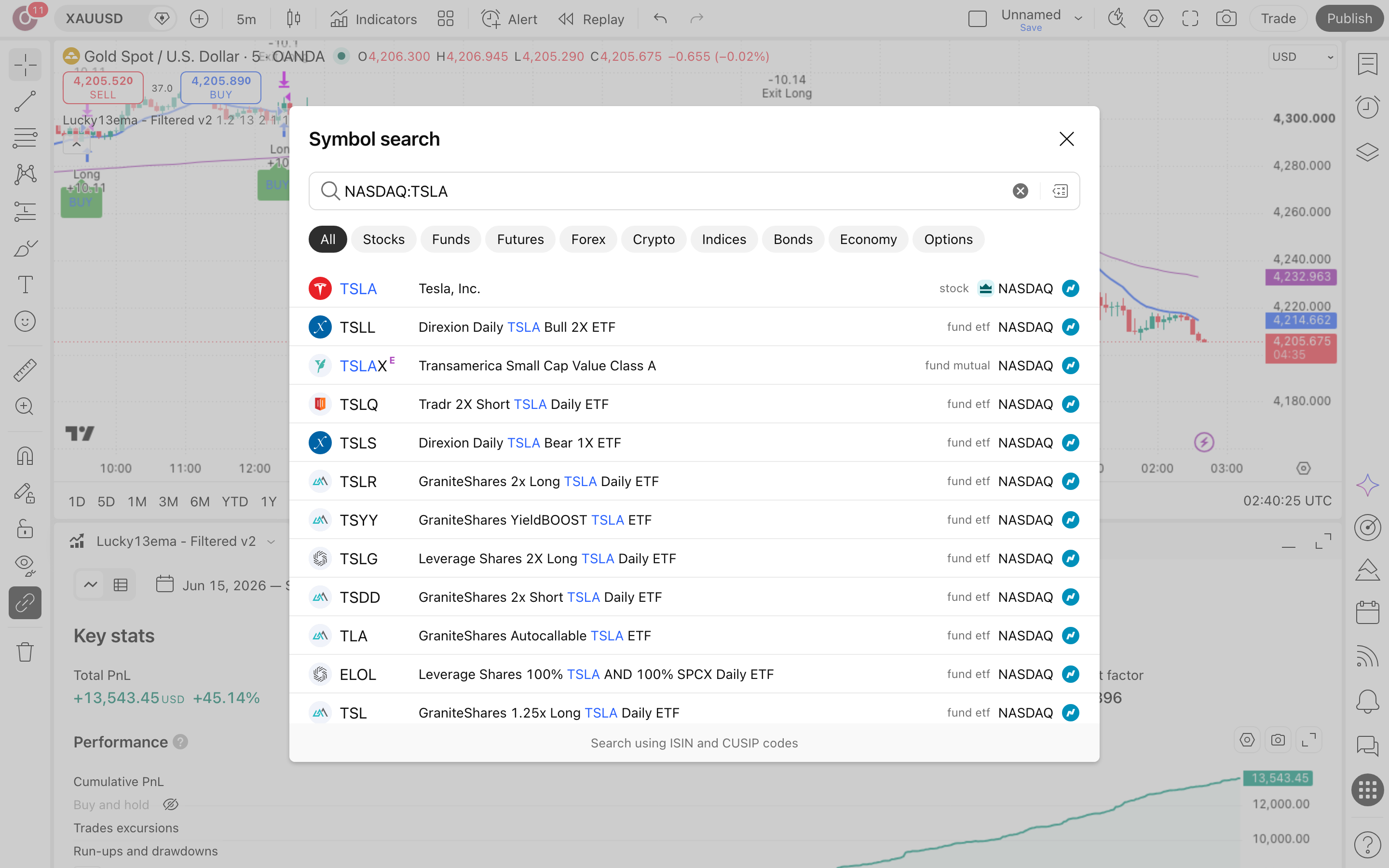The image size is (1389, 868).
Task: Select the Text annotation tool
Action: [x=25, y=285]
